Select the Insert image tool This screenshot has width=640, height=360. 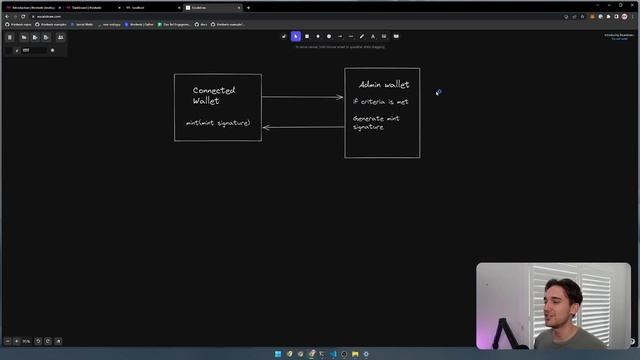pyautogui.click(x=384, y=36)
